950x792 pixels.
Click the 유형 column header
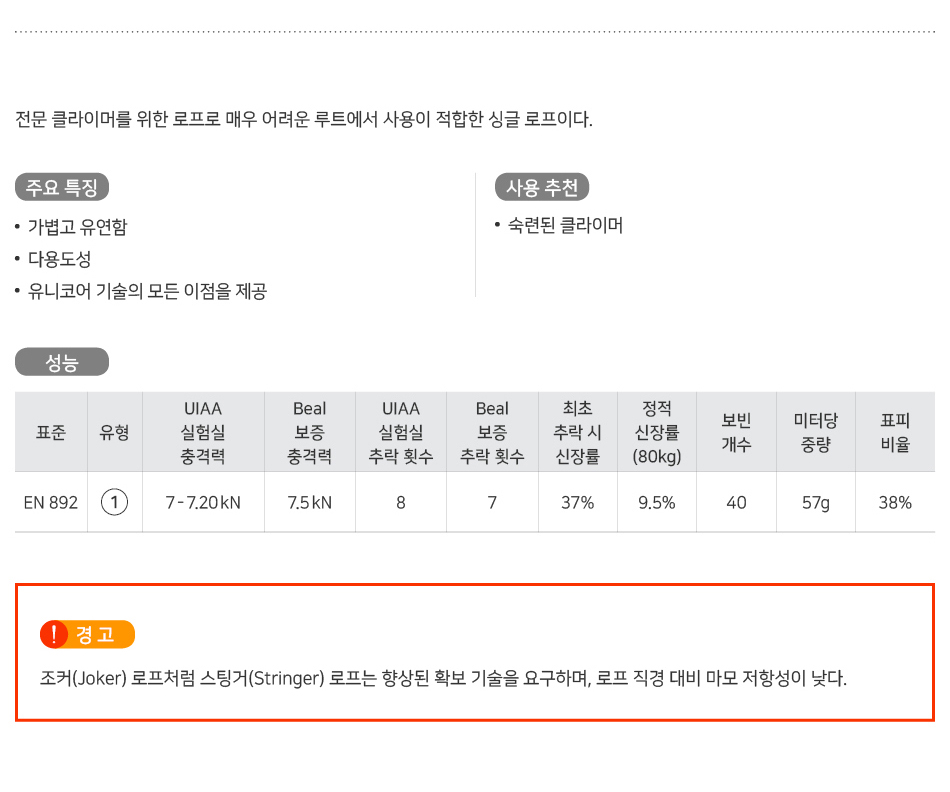click(115, 432)
